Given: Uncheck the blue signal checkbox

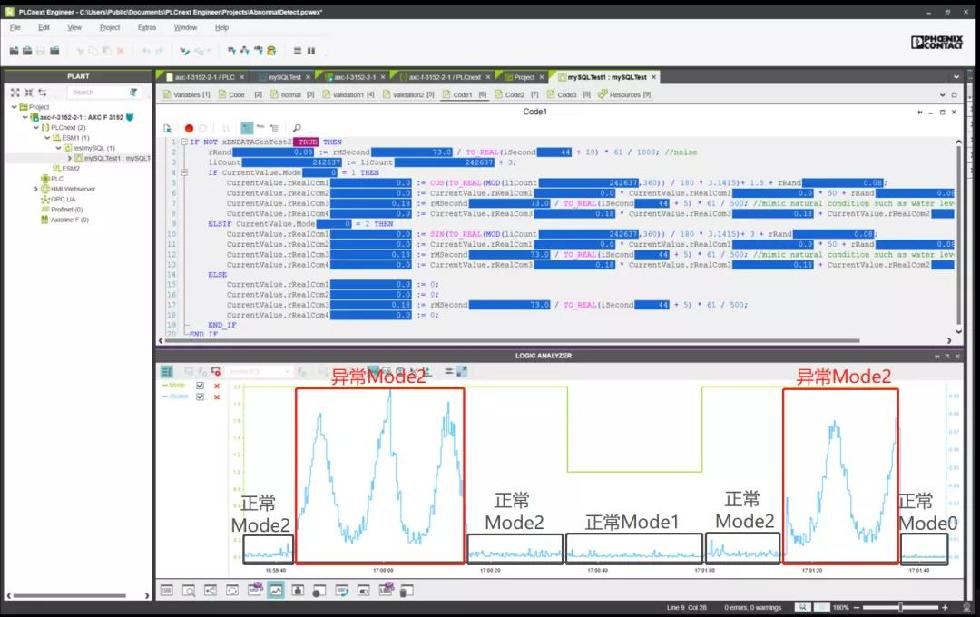Looking at the screenshot, I should click(x=200, y=397).
